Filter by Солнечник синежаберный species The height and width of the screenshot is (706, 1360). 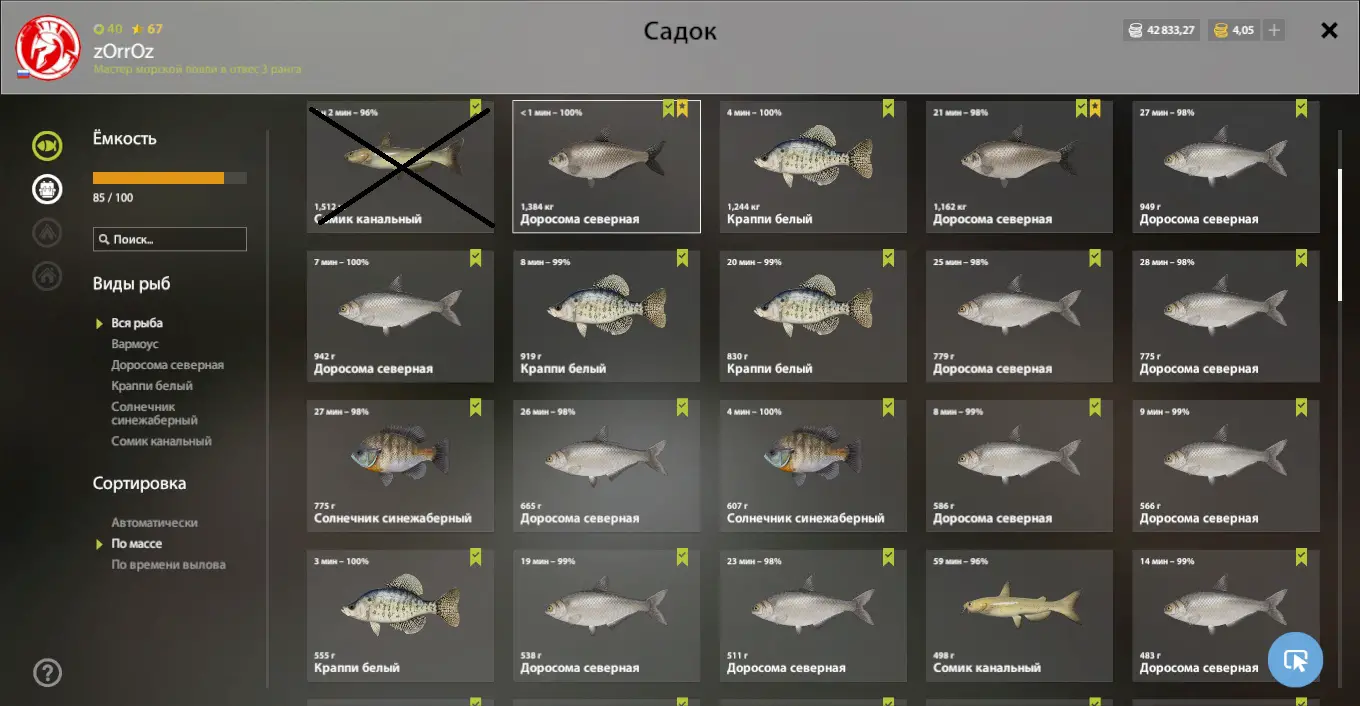point(154,414)
